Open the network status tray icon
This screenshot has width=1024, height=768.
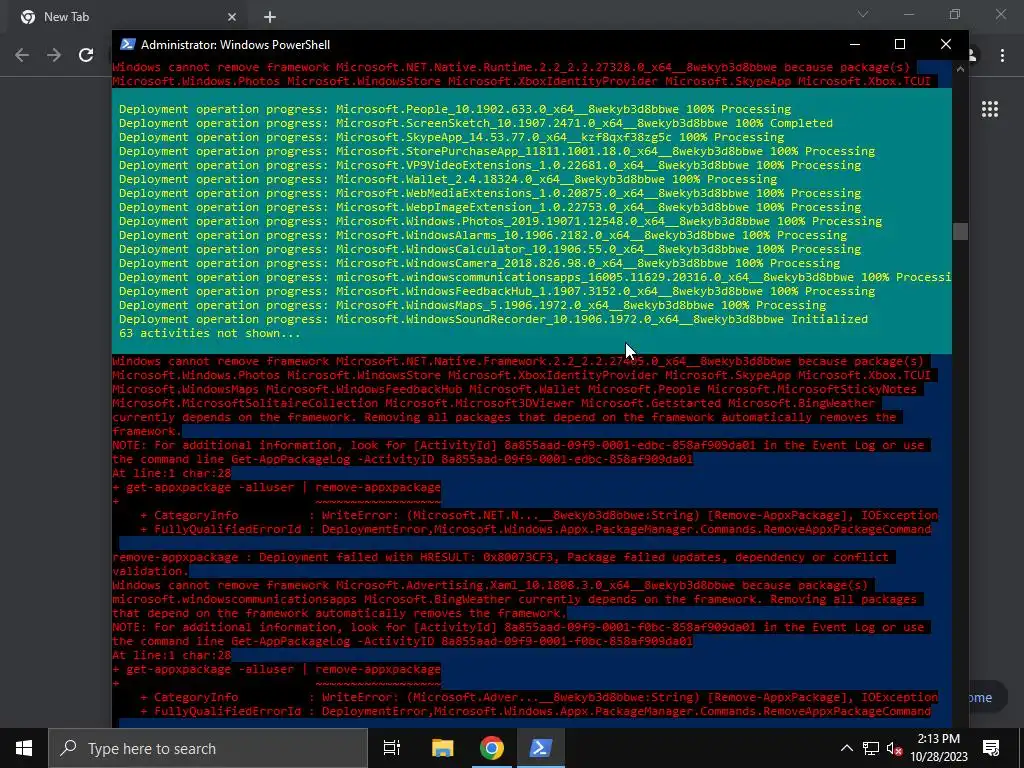pos(871,748)
